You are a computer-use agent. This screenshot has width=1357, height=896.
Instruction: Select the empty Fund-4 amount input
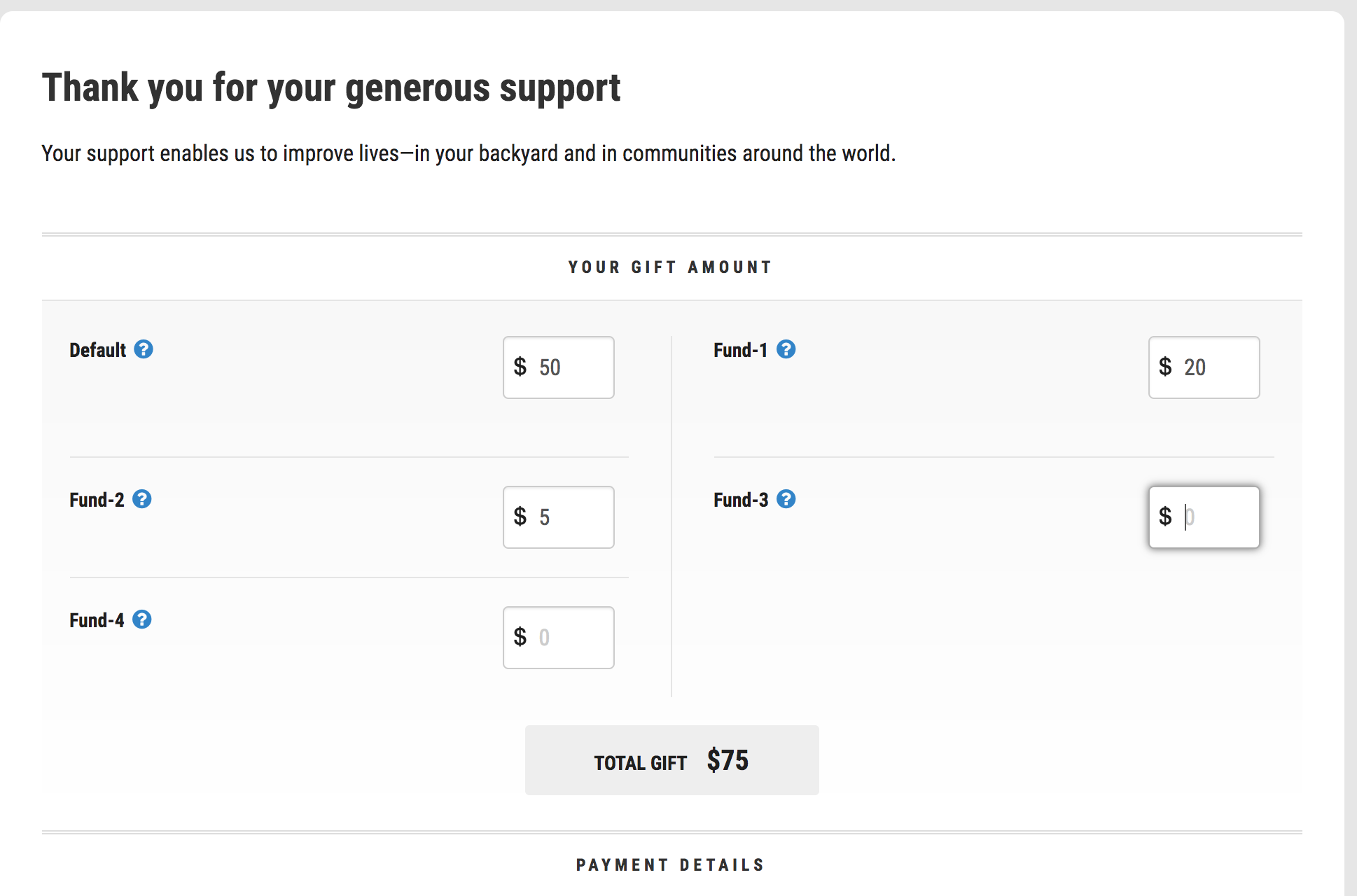(558, 637)
